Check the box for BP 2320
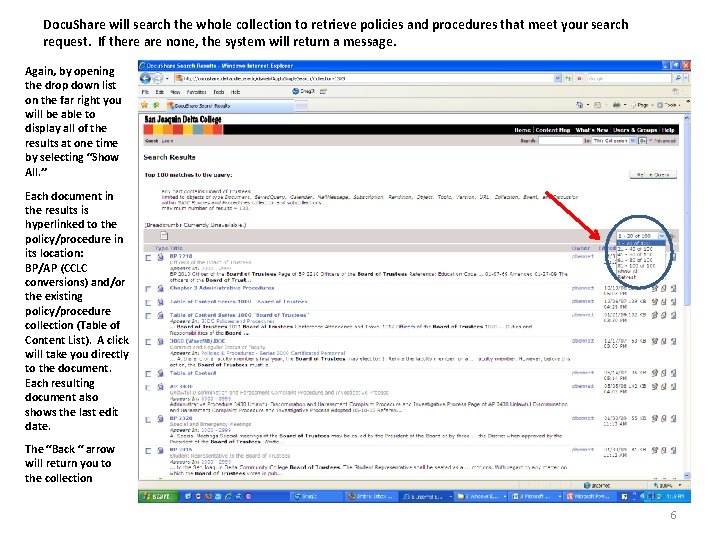Screen dimensions: 720x540 [148, 420]
